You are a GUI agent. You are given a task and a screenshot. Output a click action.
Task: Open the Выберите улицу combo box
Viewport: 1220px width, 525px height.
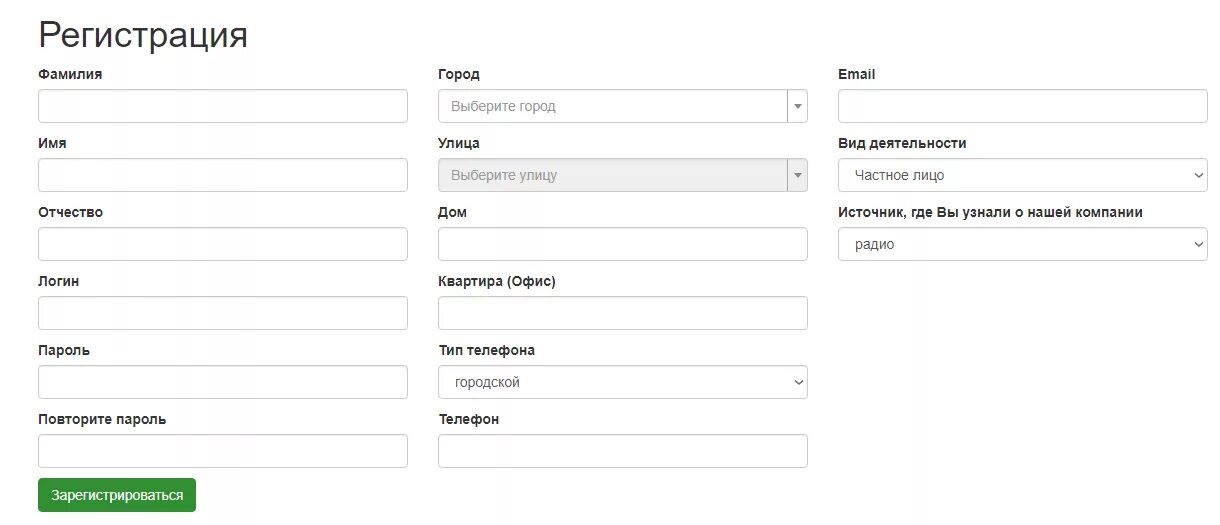point(612,175)
